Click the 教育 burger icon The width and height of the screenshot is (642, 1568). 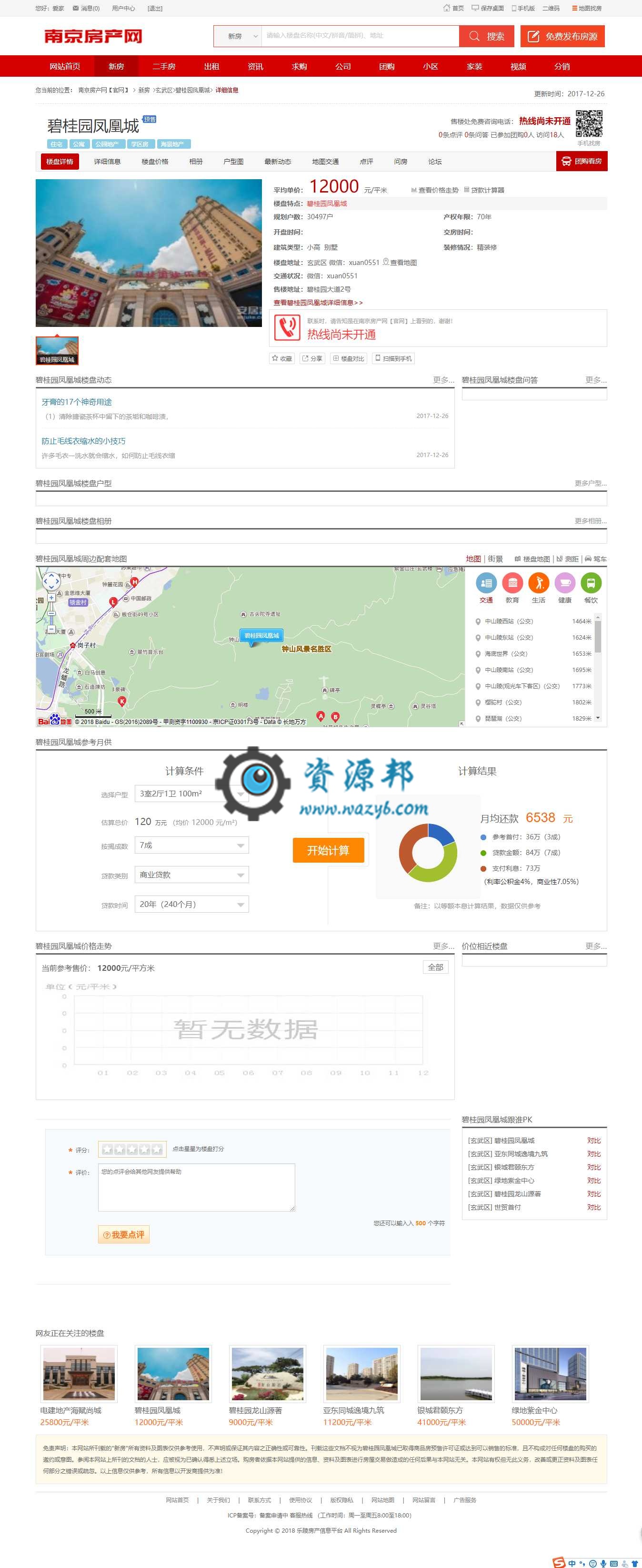(512, 583)
